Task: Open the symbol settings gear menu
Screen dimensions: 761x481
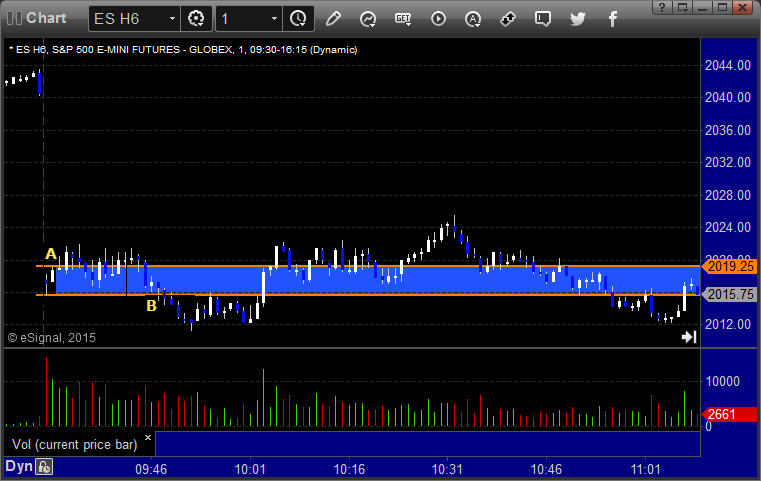Action: click(196, 19)
